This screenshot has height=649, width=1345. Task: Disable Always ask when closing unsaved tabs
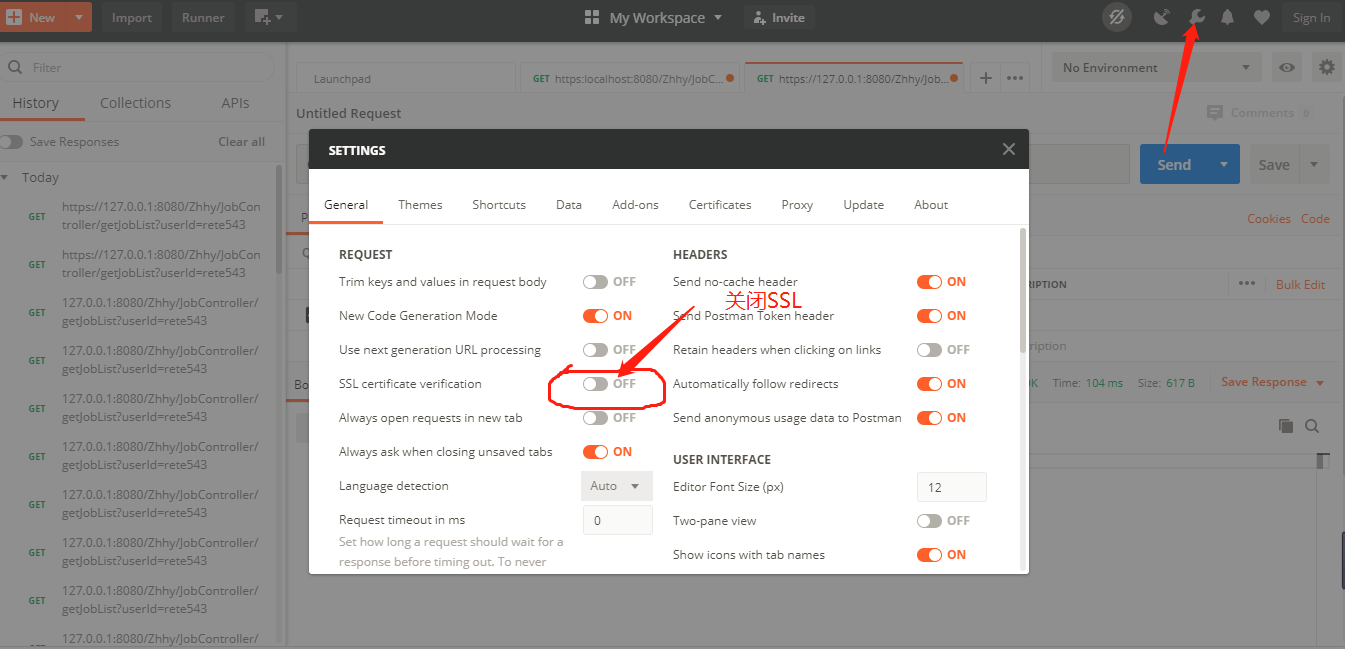click(x=596, y=452)
